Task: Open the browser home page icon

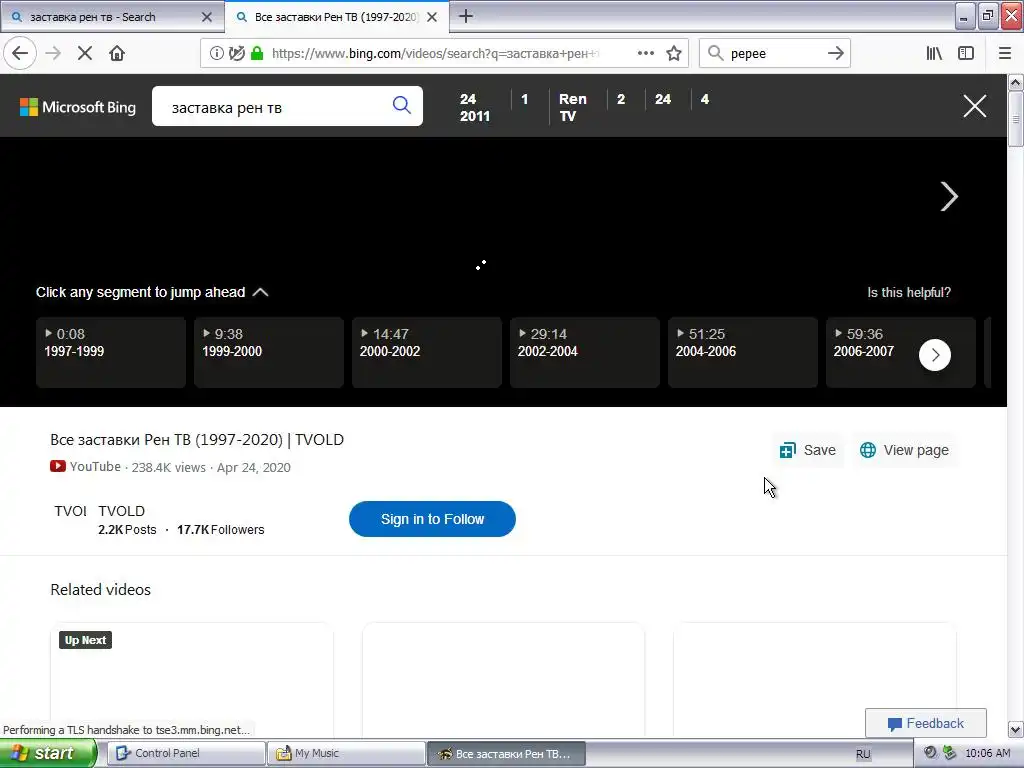Action: coord(117,53)
